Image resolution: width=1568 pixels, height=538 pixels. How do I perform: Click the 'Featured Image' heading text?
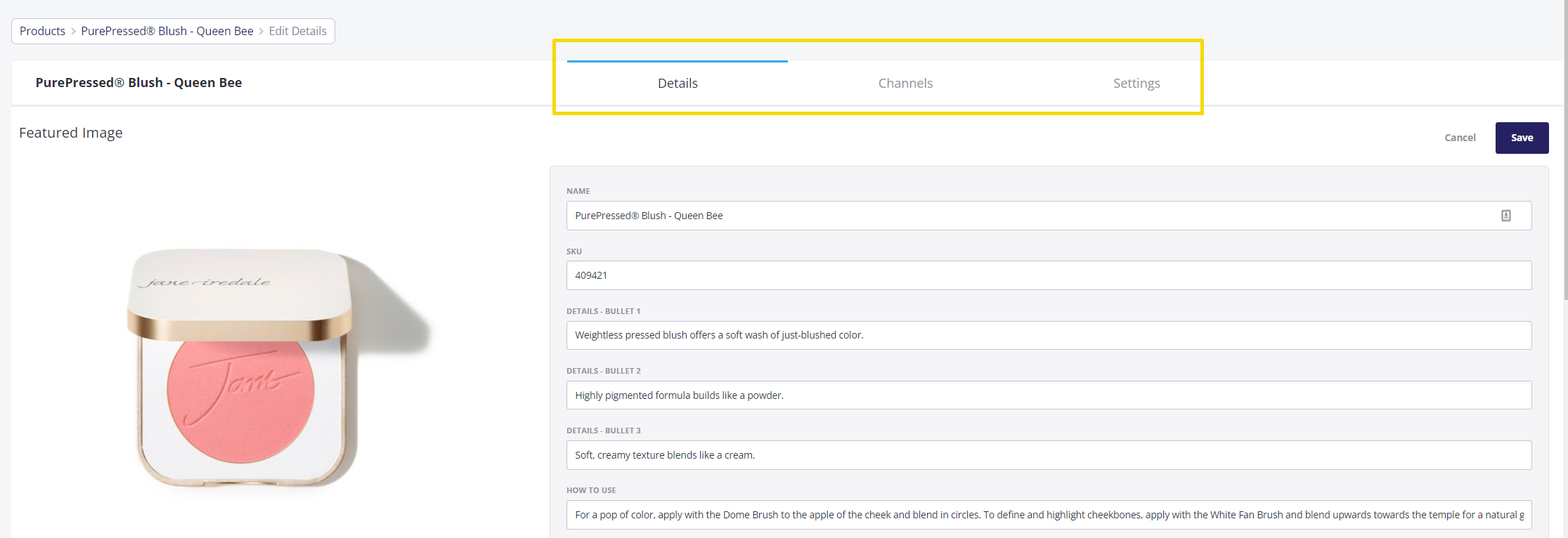tap(70, 133)
